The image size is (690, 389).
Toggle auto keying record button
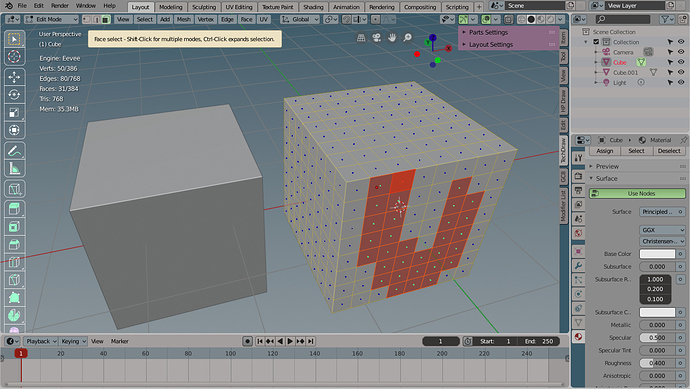247,341
